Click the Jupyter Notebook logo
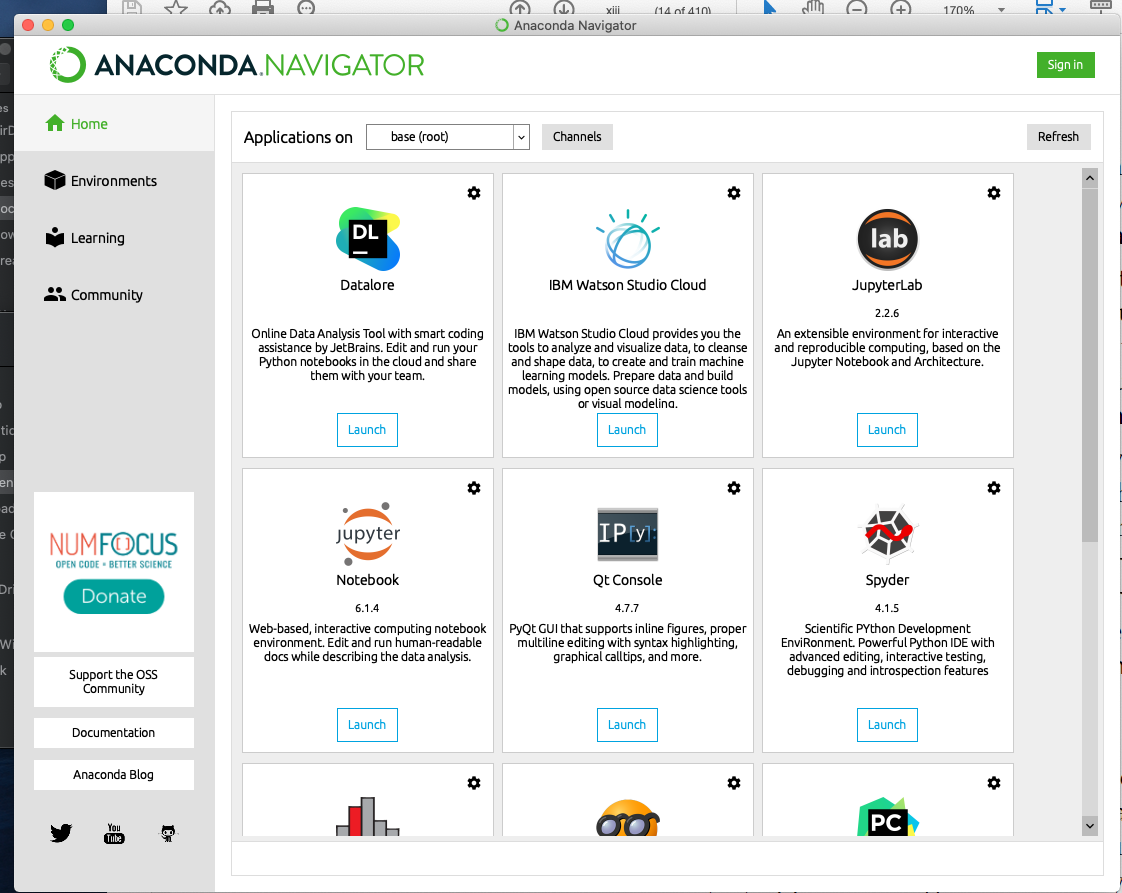This screenshot has width=1122, height=893. click(368, 532)
